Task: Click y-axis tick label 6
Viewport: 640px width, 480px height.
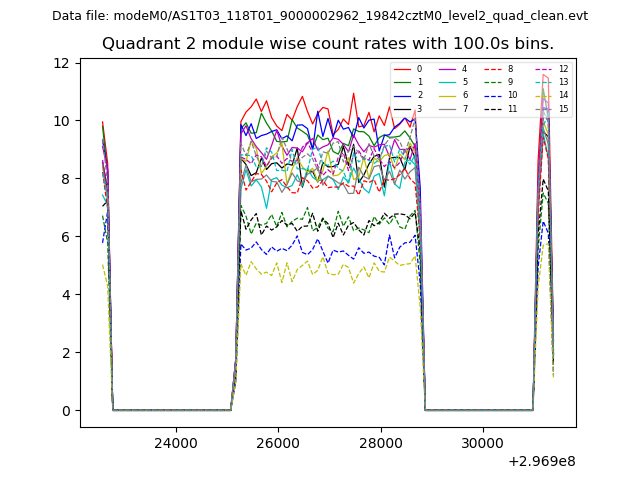Action: (65, 237)
